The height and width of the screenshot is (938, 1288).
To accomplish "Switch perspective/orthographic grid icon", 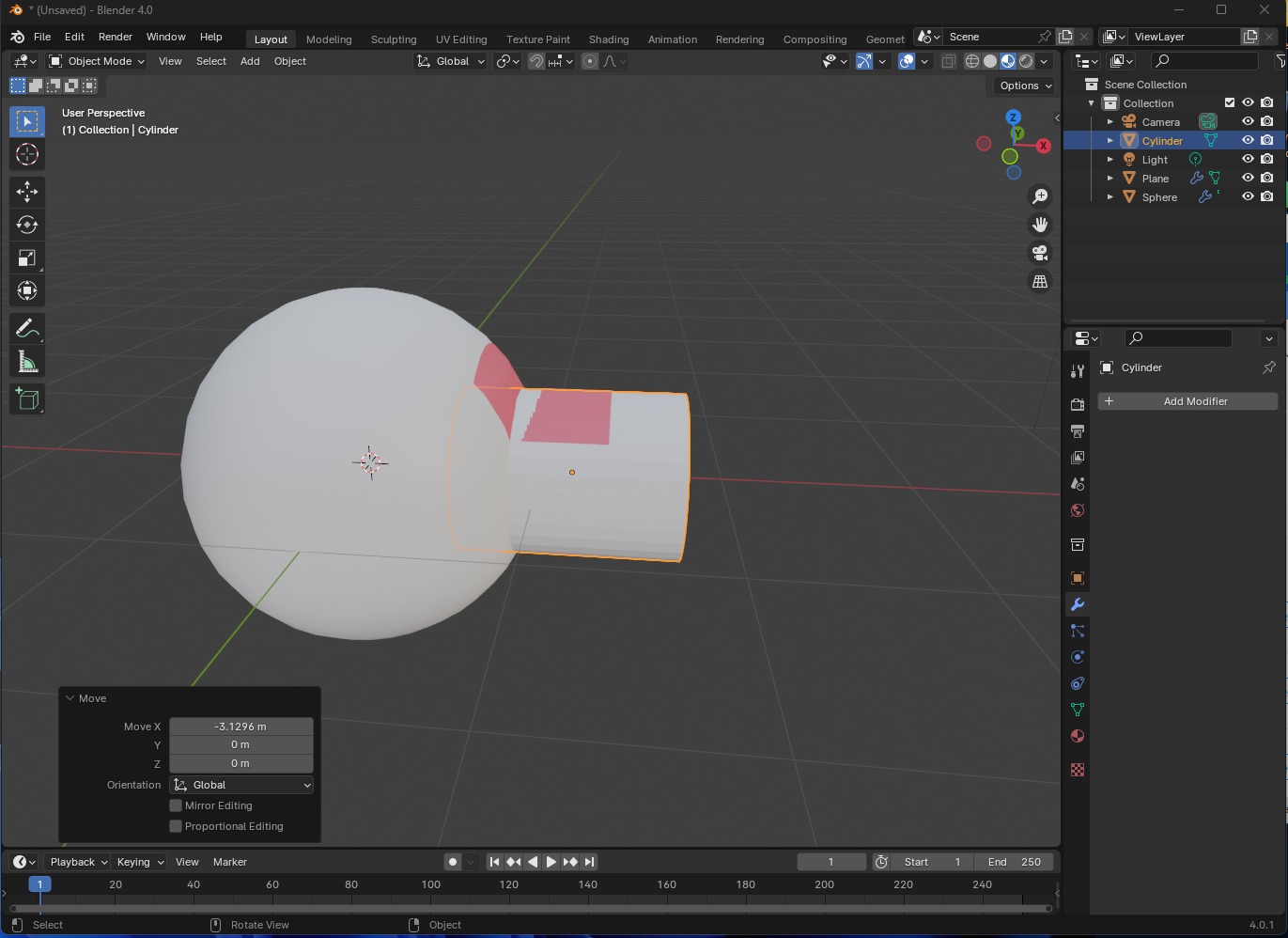I will pos(1040,281).
